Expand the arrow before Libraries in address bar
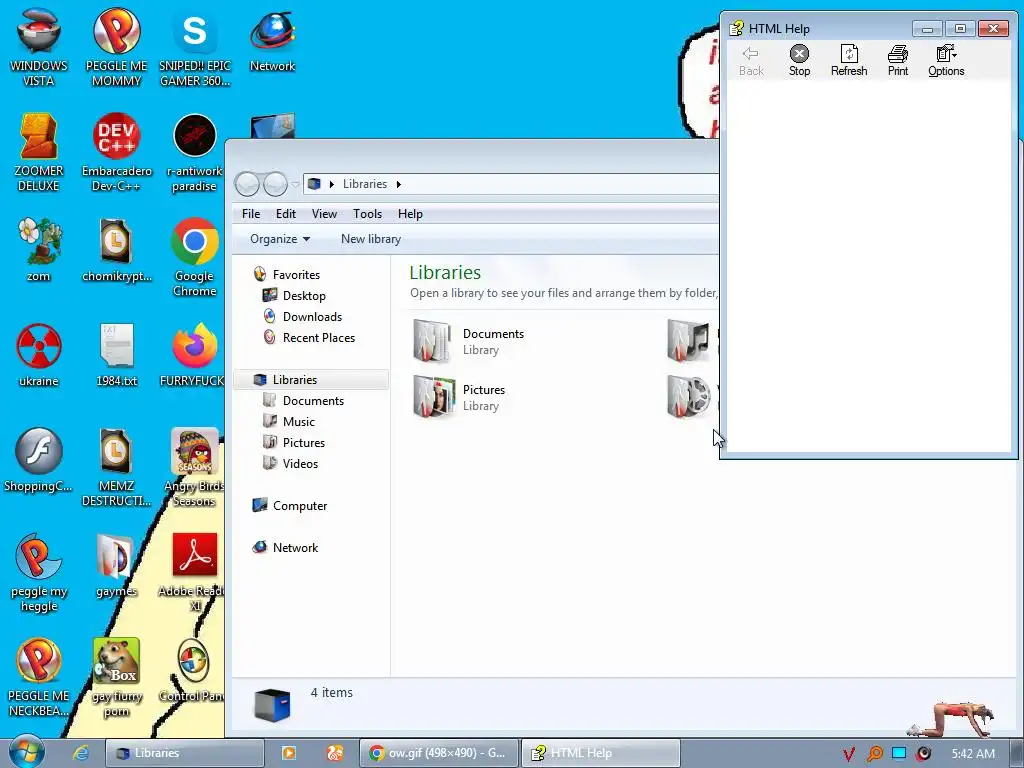Viewport: 1024px width, 768px height. (x=332, y=184)
